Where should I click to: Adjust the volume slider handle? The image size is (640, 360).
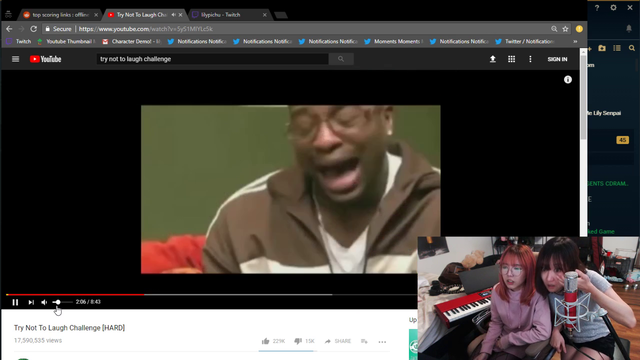tap(58, 302)
